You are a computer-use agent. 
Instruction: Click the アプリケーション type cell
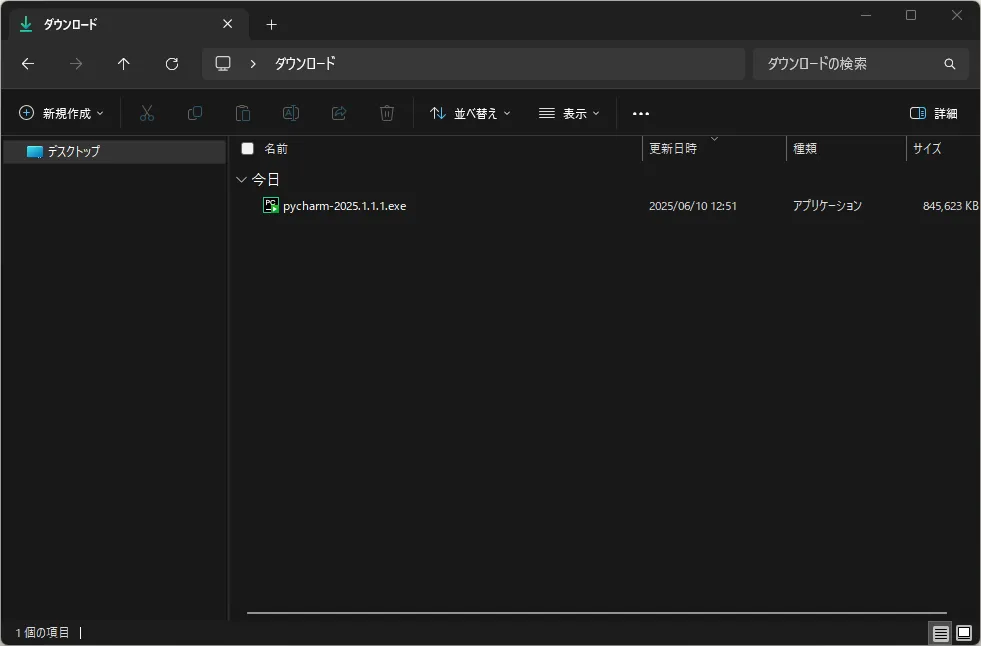point(827,206)
